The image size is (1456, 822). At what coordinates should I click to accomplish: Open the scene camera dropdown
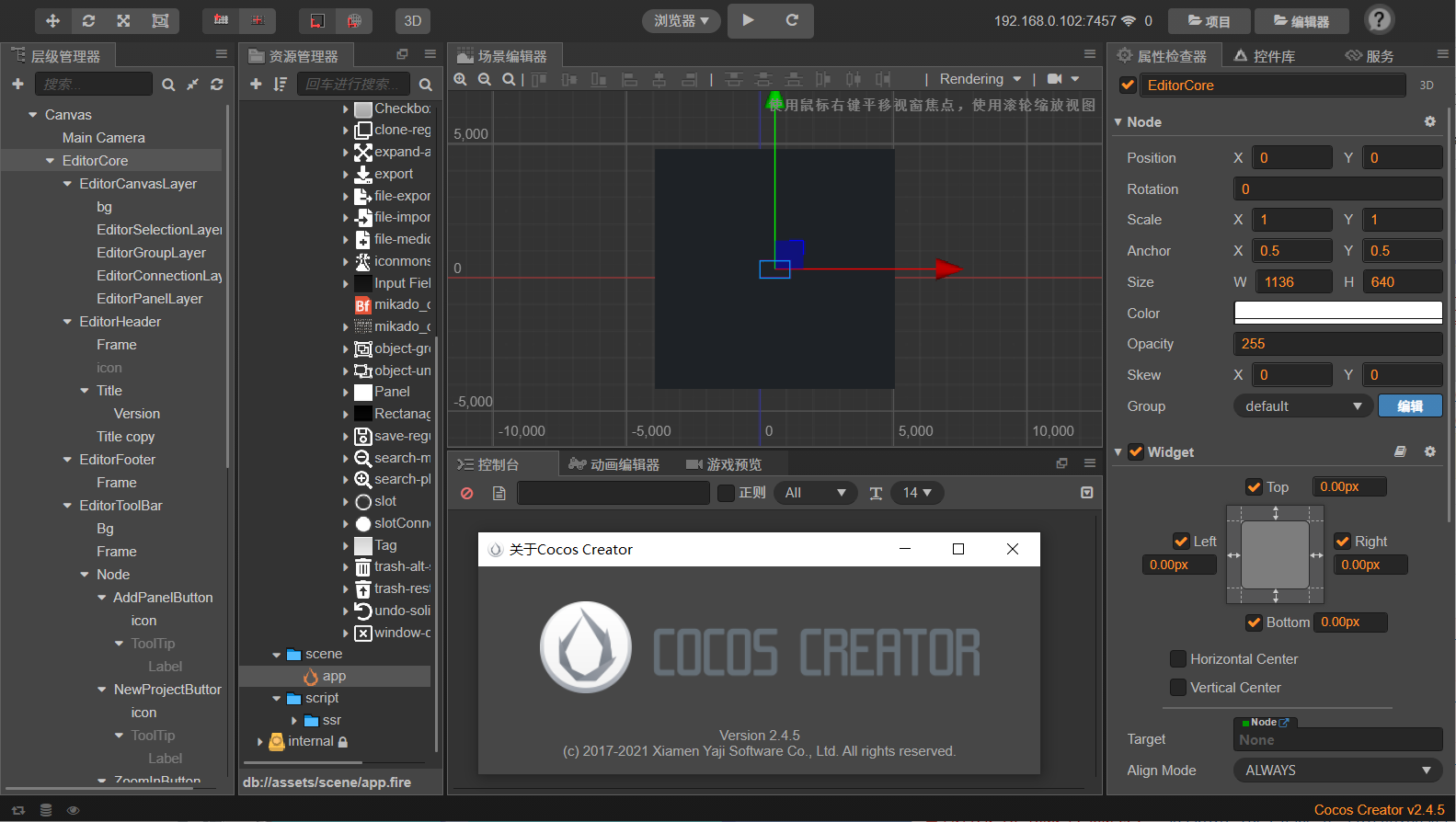[1063, 79]
